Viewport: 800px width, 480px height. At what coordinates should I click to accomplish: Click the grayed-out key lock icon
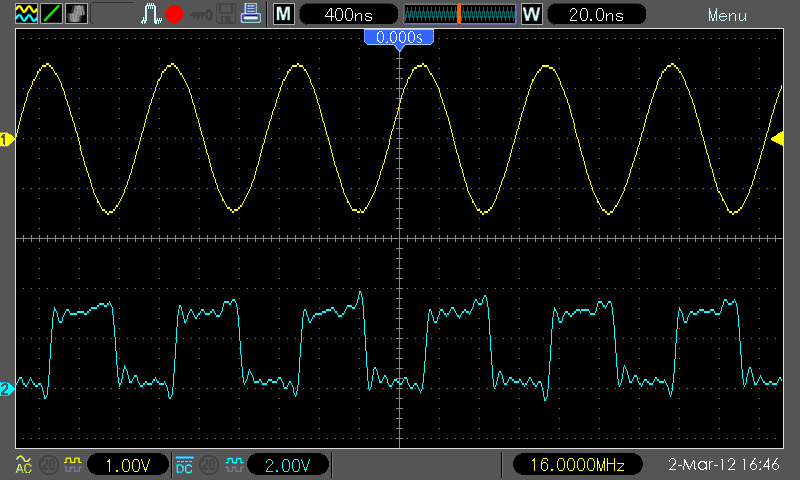[201, 15]
